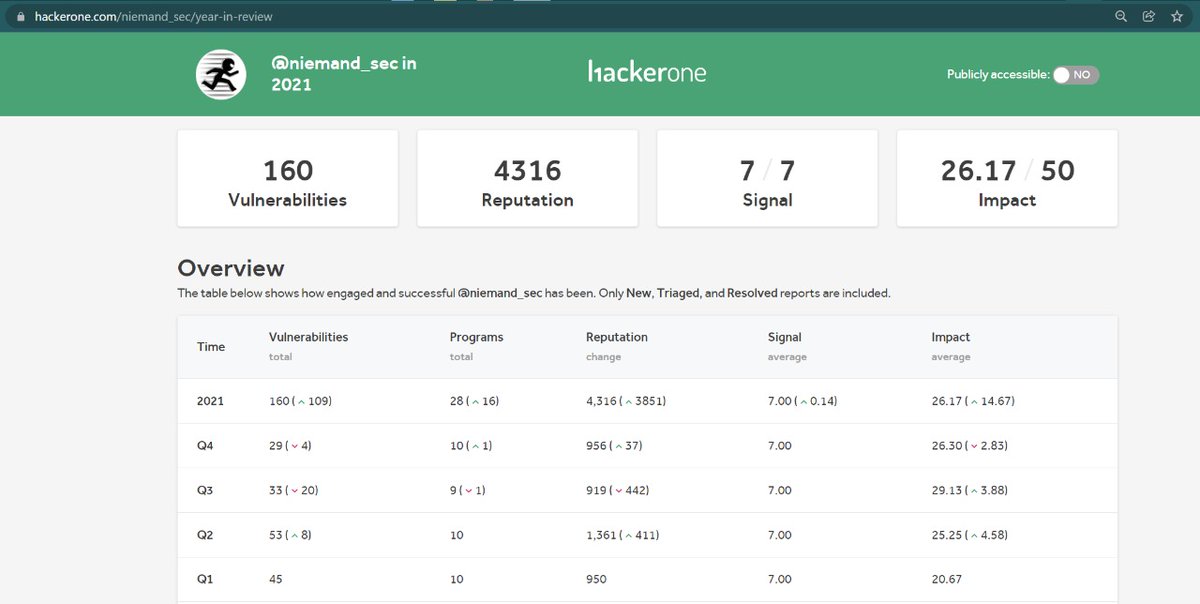Screen dimensions: 1200x604
Task: Click the lock icon in address bar
Action: point(19,17)
